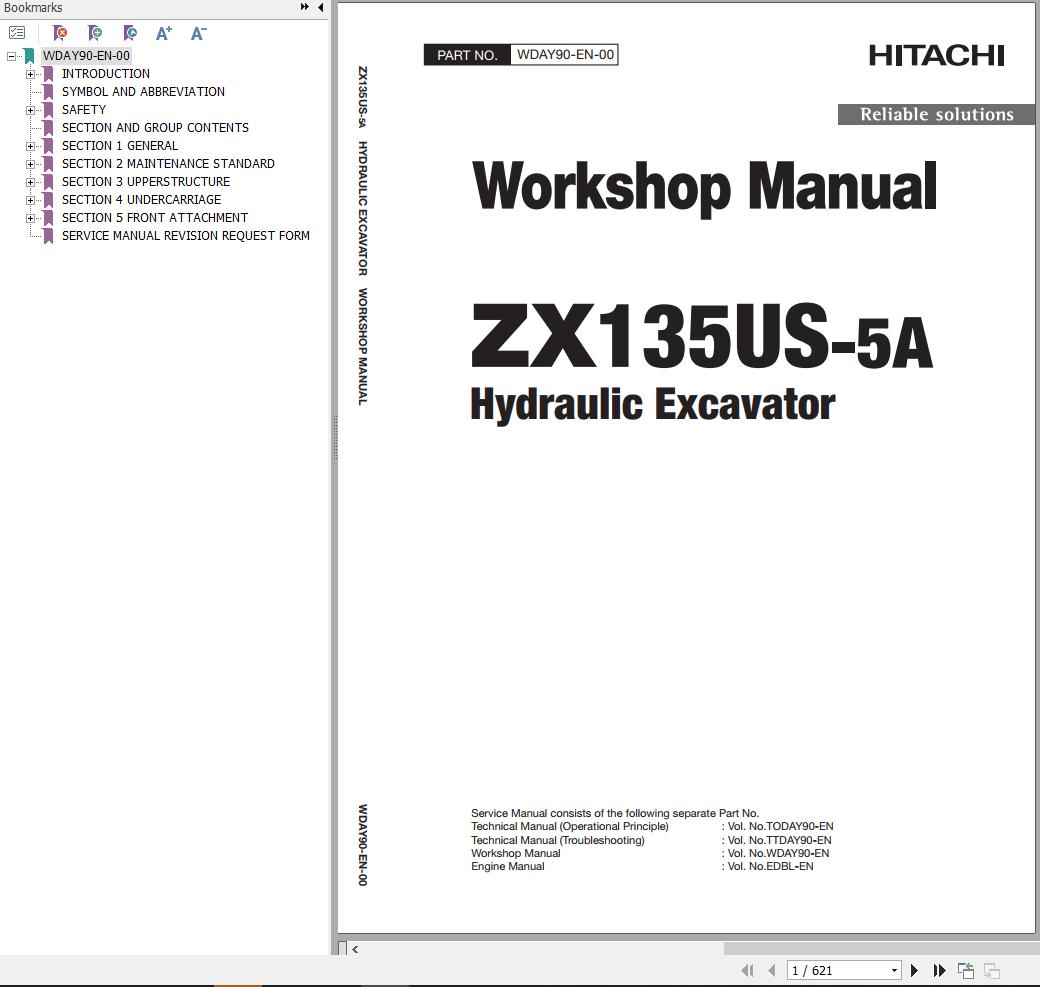Screen dimensions: 1040x987
Task: Collapse Bookmarks panel with left triangle icon
Action: pyautogui.click(x=321, y=7)
